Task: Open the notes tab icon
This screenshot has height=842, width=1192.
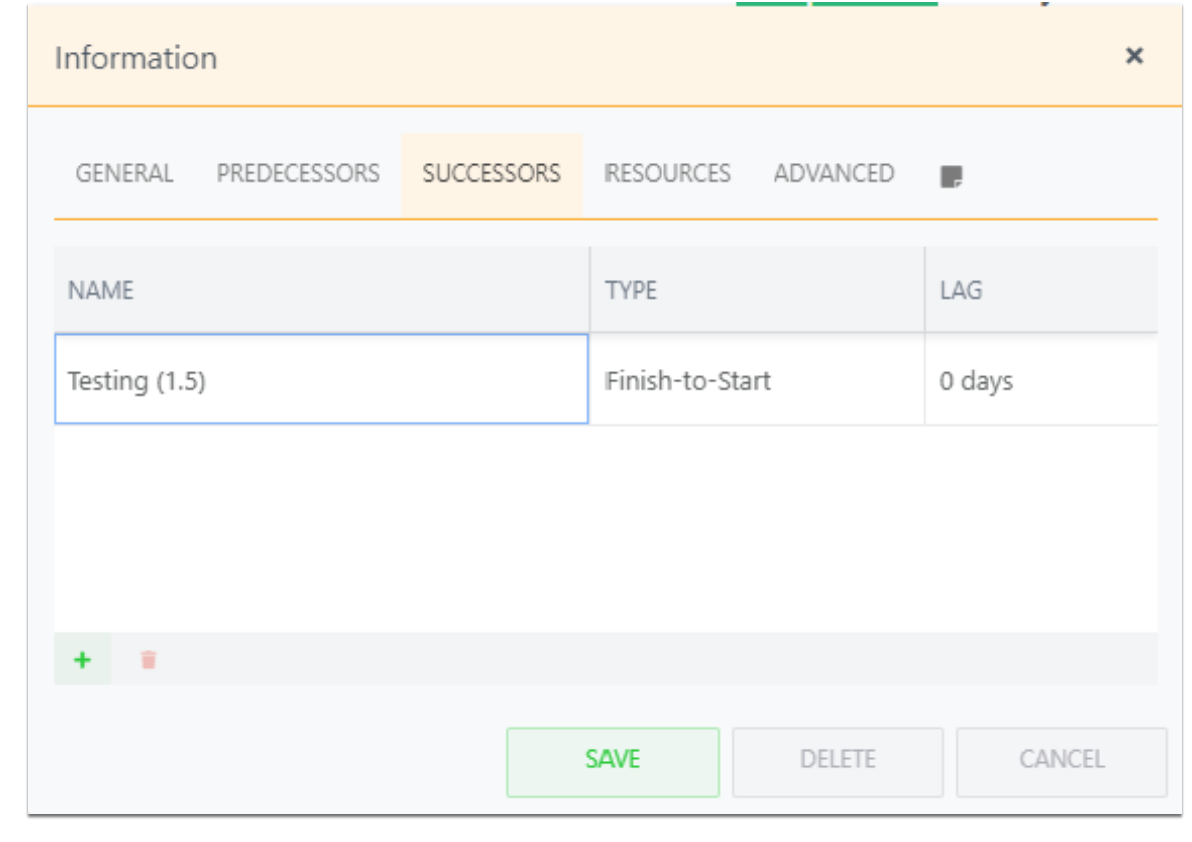Action: pyautogui.click(x=950, y=176)
